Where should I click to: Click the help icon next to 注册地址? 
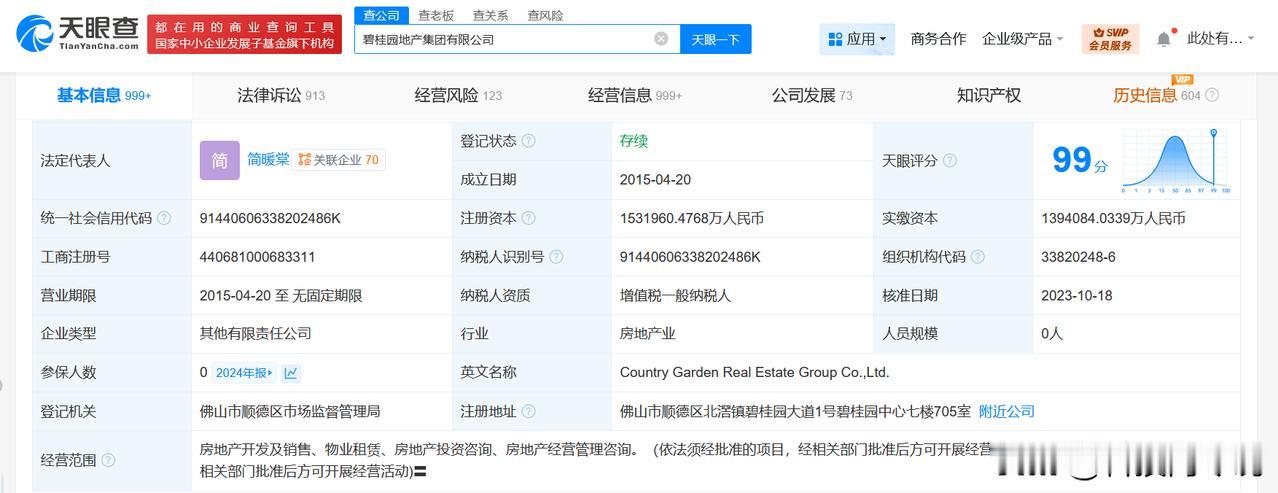pyautogui.click(x=528, y=411)
